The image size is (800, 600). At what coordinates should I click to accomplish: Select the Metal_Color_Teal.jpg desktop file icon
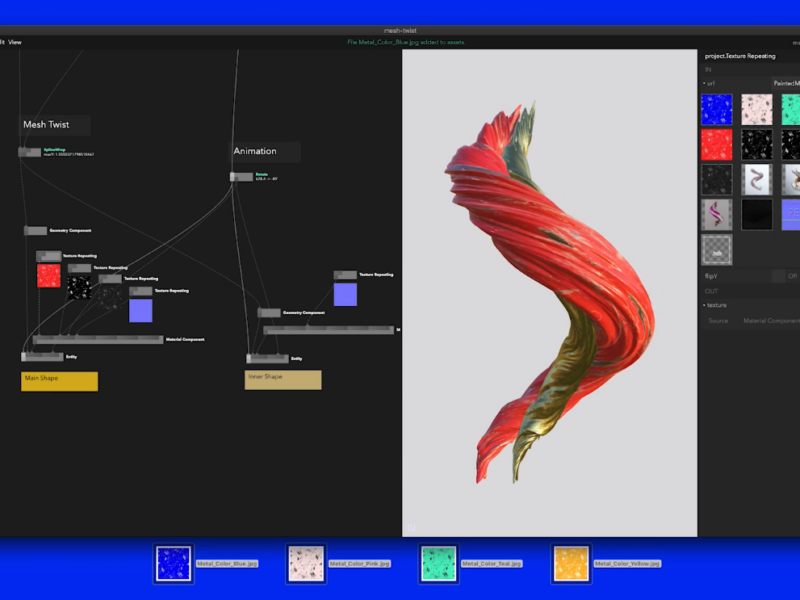point(439,563)
